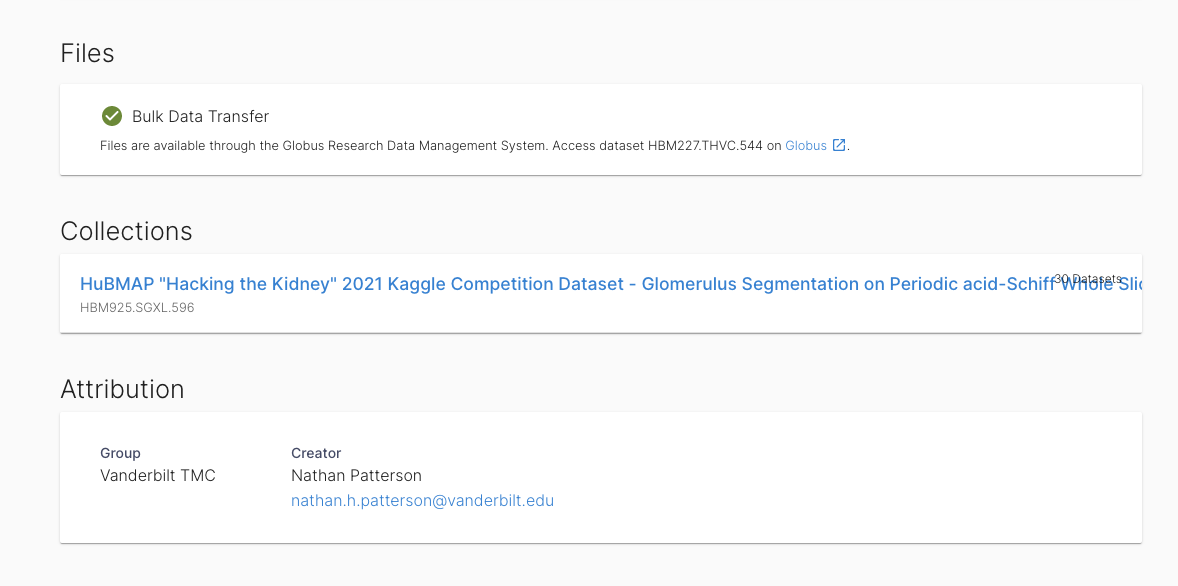The width and height of the screenshot is (1178, 586).
Task: Click the green checkmark next to Bulk Data Transfer
Action: coord(112,116)
